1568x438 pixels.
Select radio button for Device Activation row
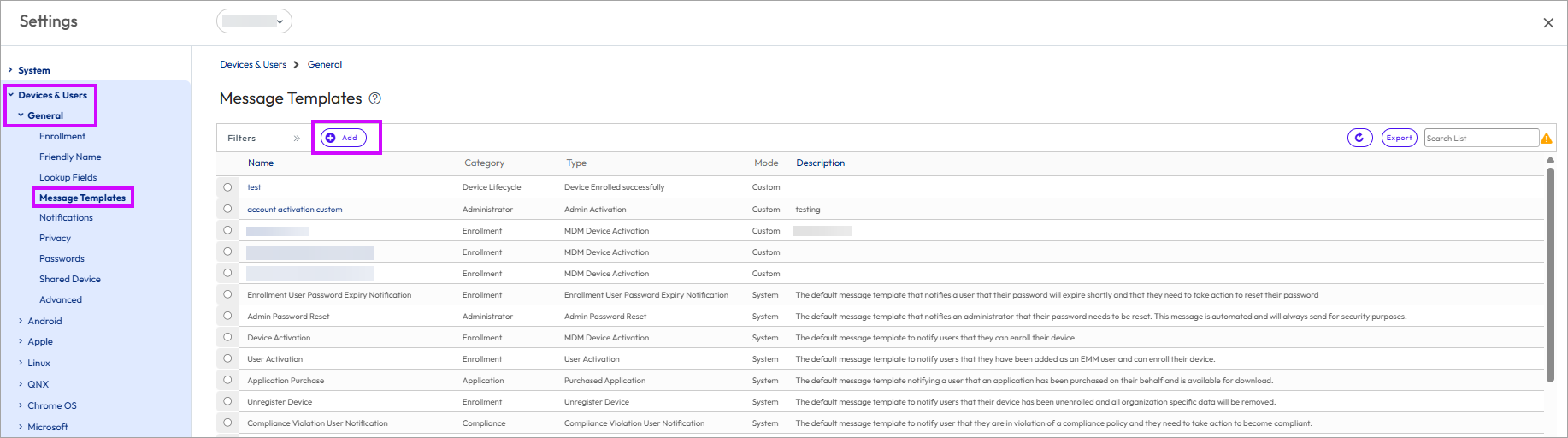[x=227, y=337]
